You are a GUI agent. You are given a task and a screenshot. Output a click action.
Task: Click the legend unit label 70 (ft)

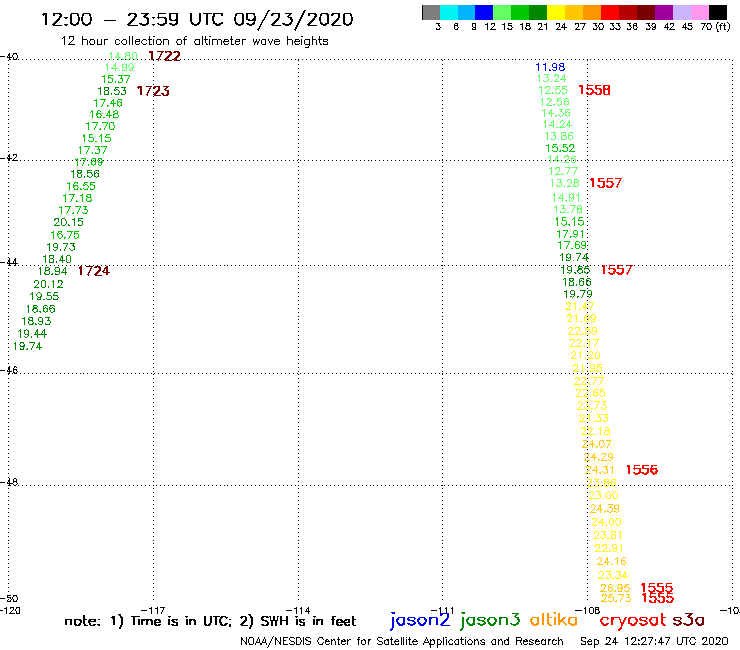pyautogui.click(x=715, y=26)
